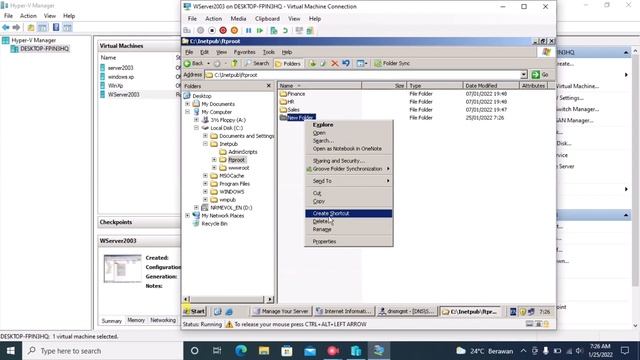Click the red Delete X toolbar icon
This screenshot has width=640, height=360.
[x=334, y=63]
